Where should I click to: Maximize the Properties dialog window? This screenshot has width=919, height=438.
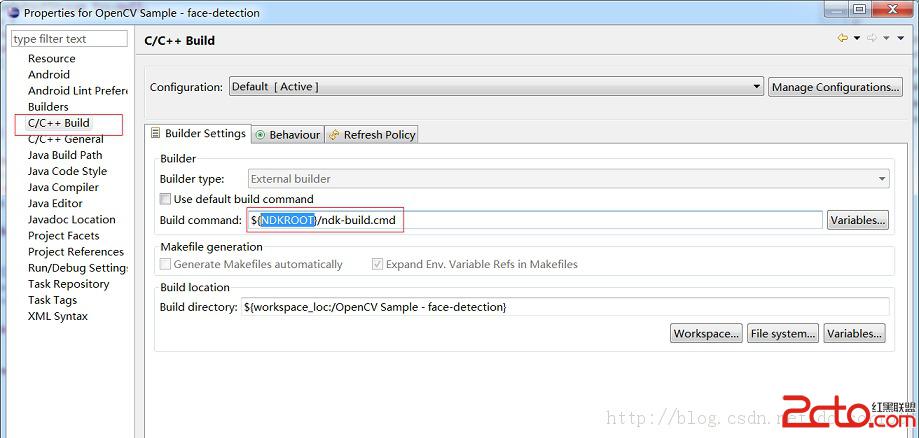click(859, 8)
